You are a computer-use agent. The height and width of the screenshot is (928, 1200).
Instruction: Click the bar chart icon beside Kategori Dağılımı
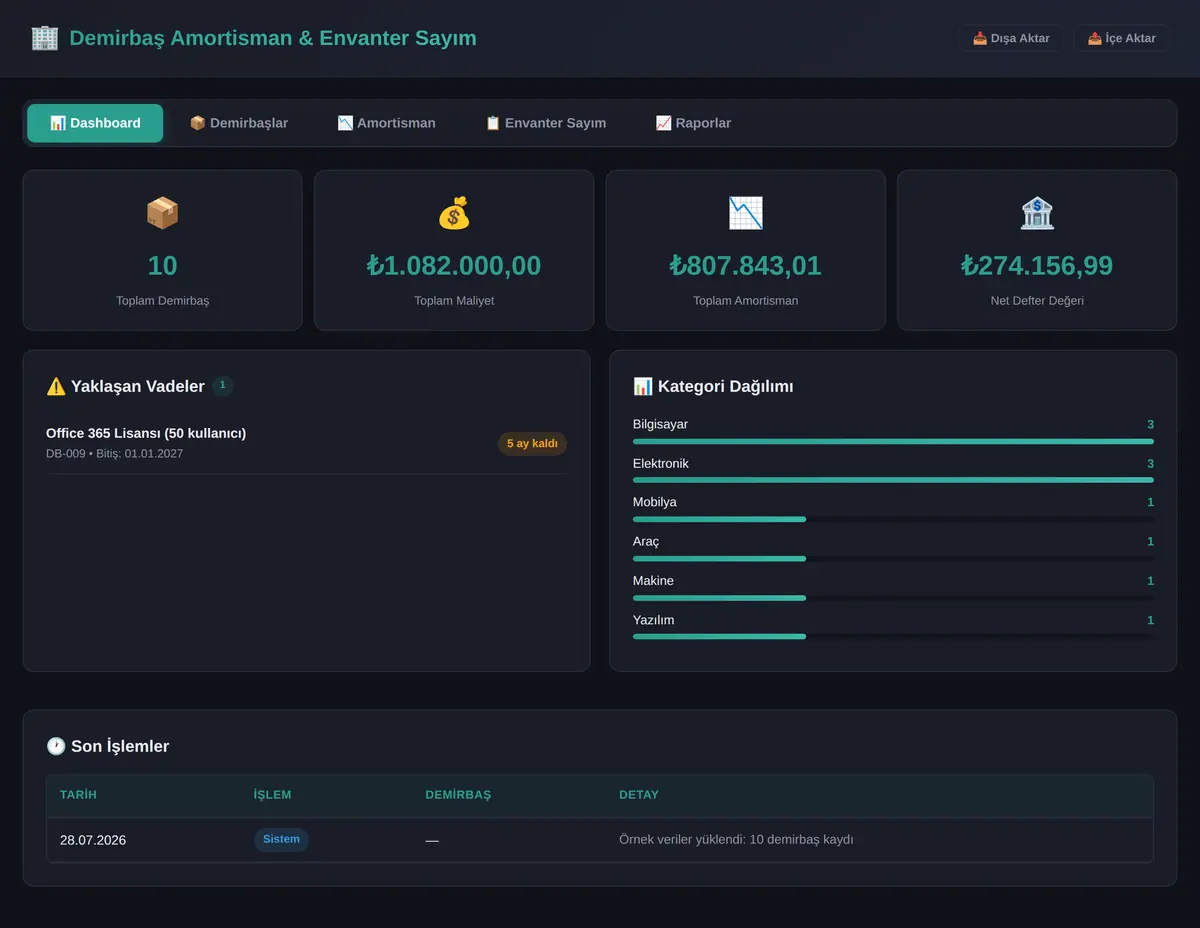click(x=643, y=386)
